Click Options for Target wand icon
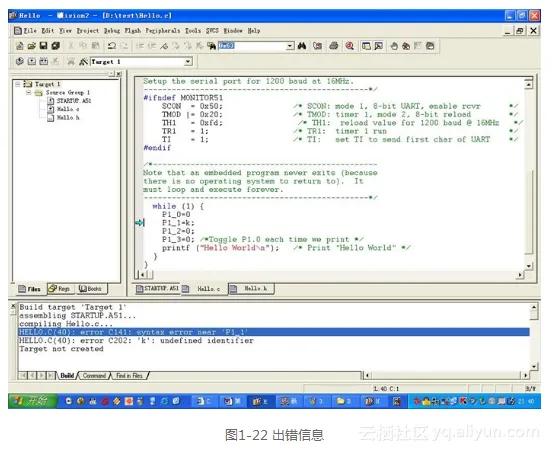Image resolution: width=550 pixels, height=452 pixels. tap(83, 62)
